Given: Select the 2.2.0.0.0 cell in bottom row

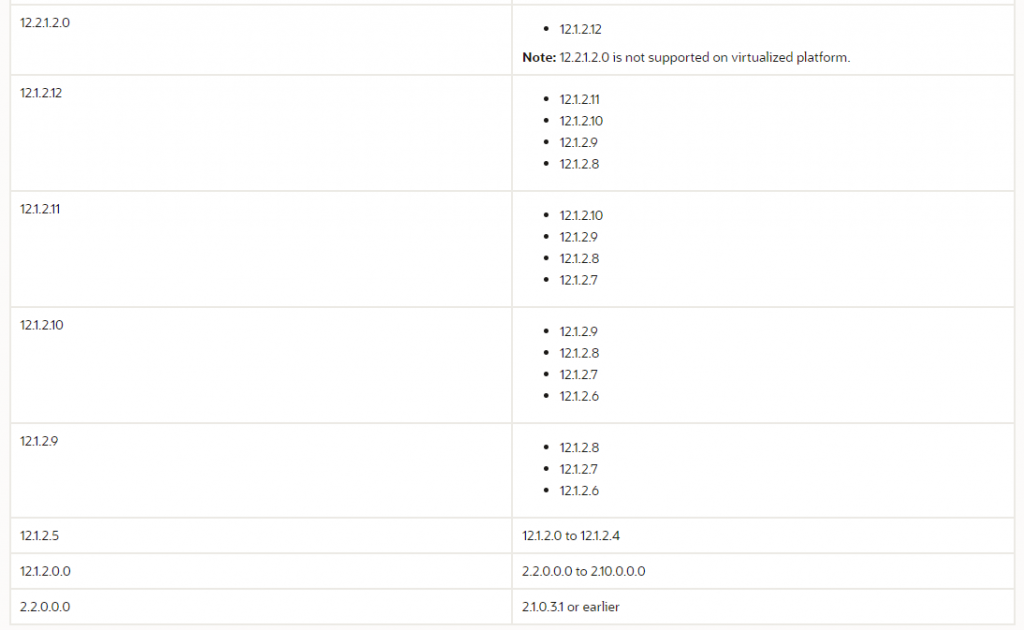Looking at the screenshot, I should (x=45, y=607).
